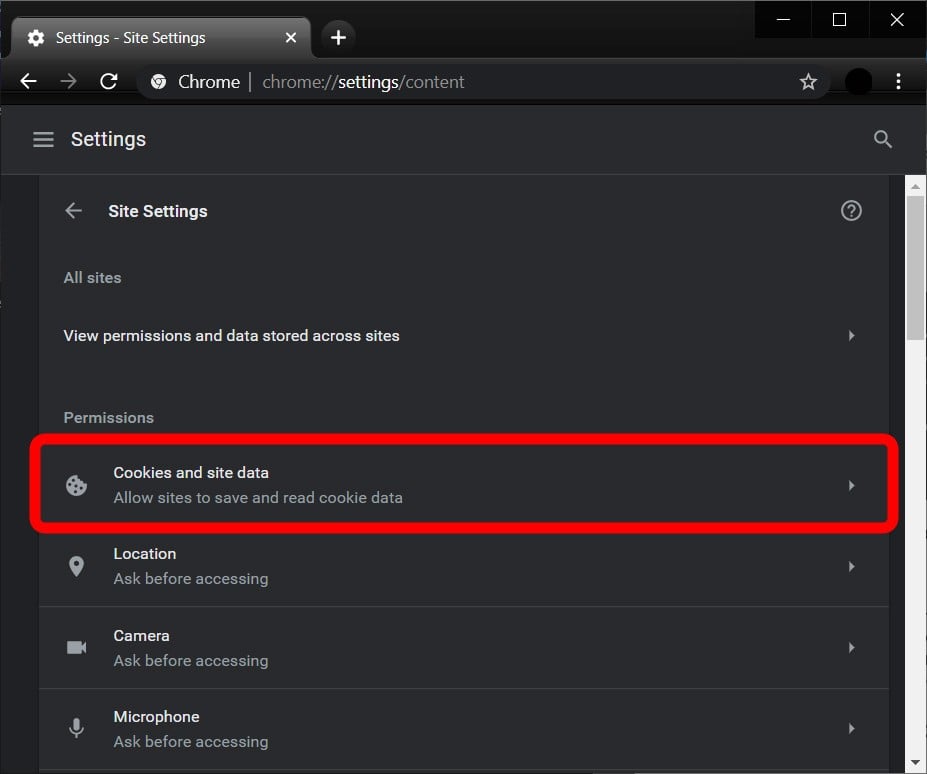Reload the page using the refresh icon
927x774 pixels.
pos(109,82)
